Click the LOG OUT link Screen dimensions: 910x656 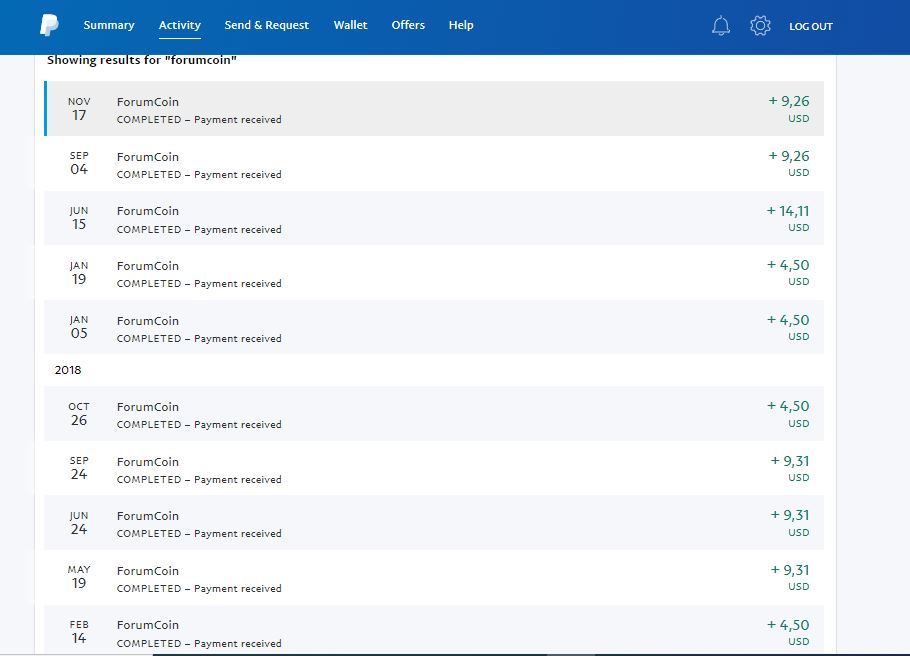[811, 26]
